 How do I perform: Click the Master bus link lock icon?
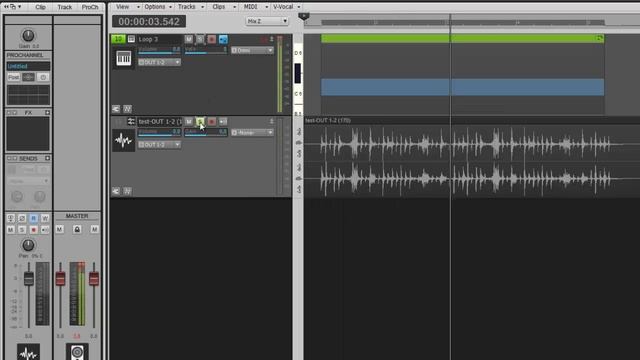pos(77,229)
